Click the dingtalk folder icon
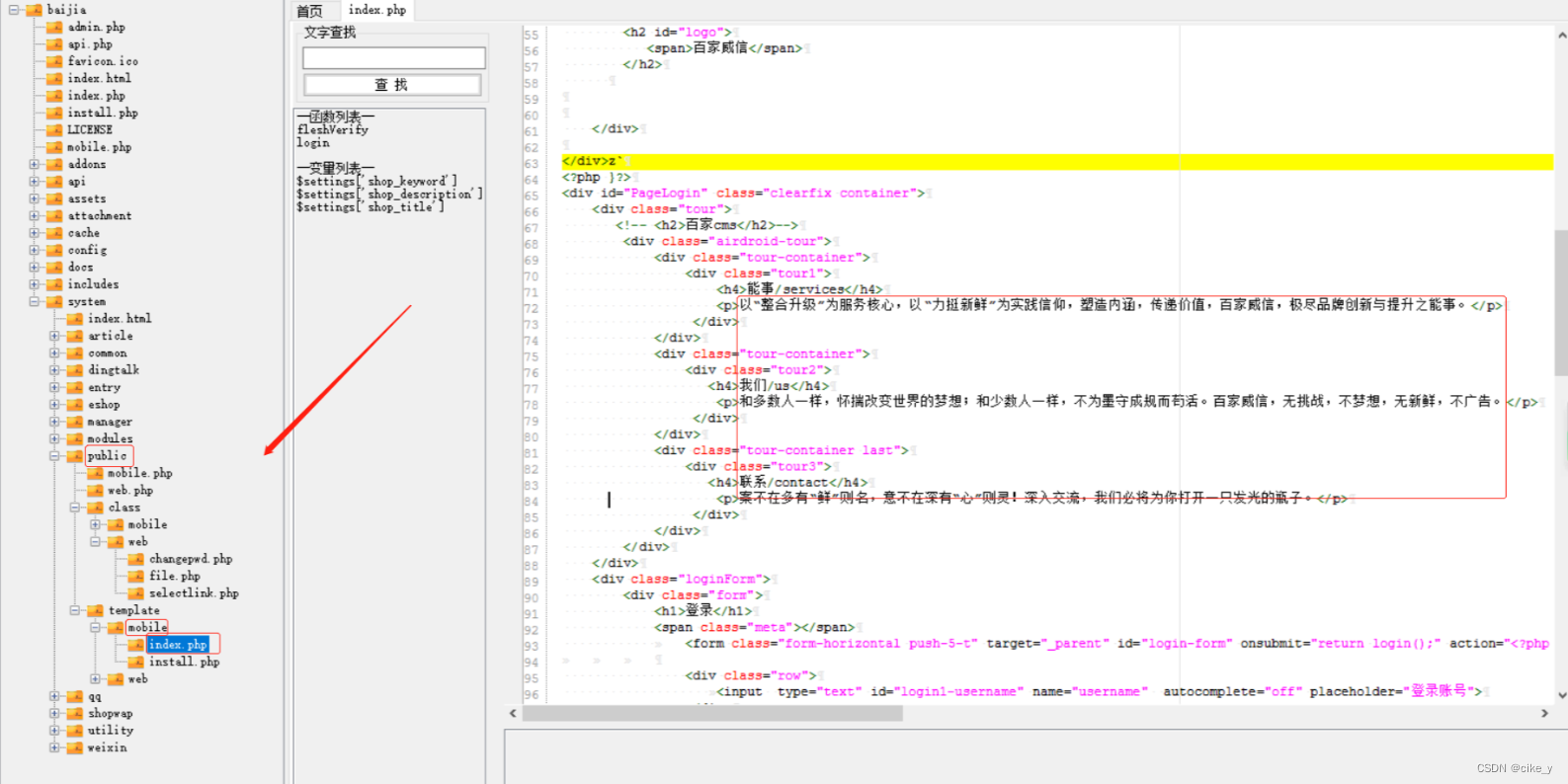 pyautogui.click(x=74, y=370)
